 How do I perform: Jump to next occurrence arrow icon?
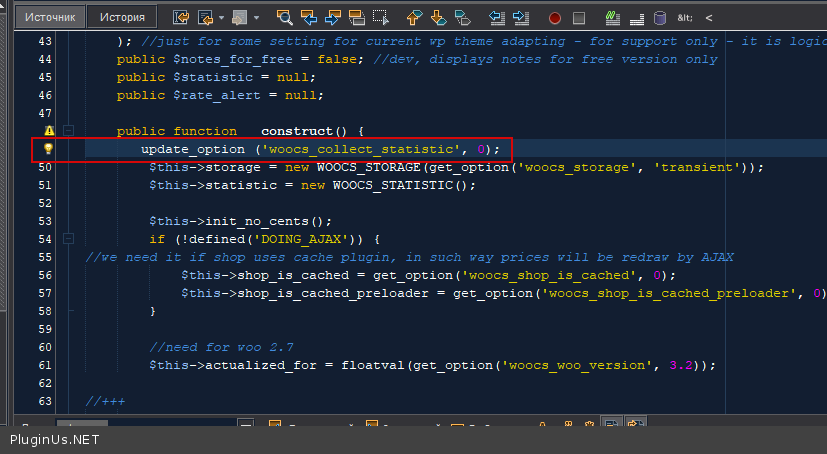click(333, 17)
